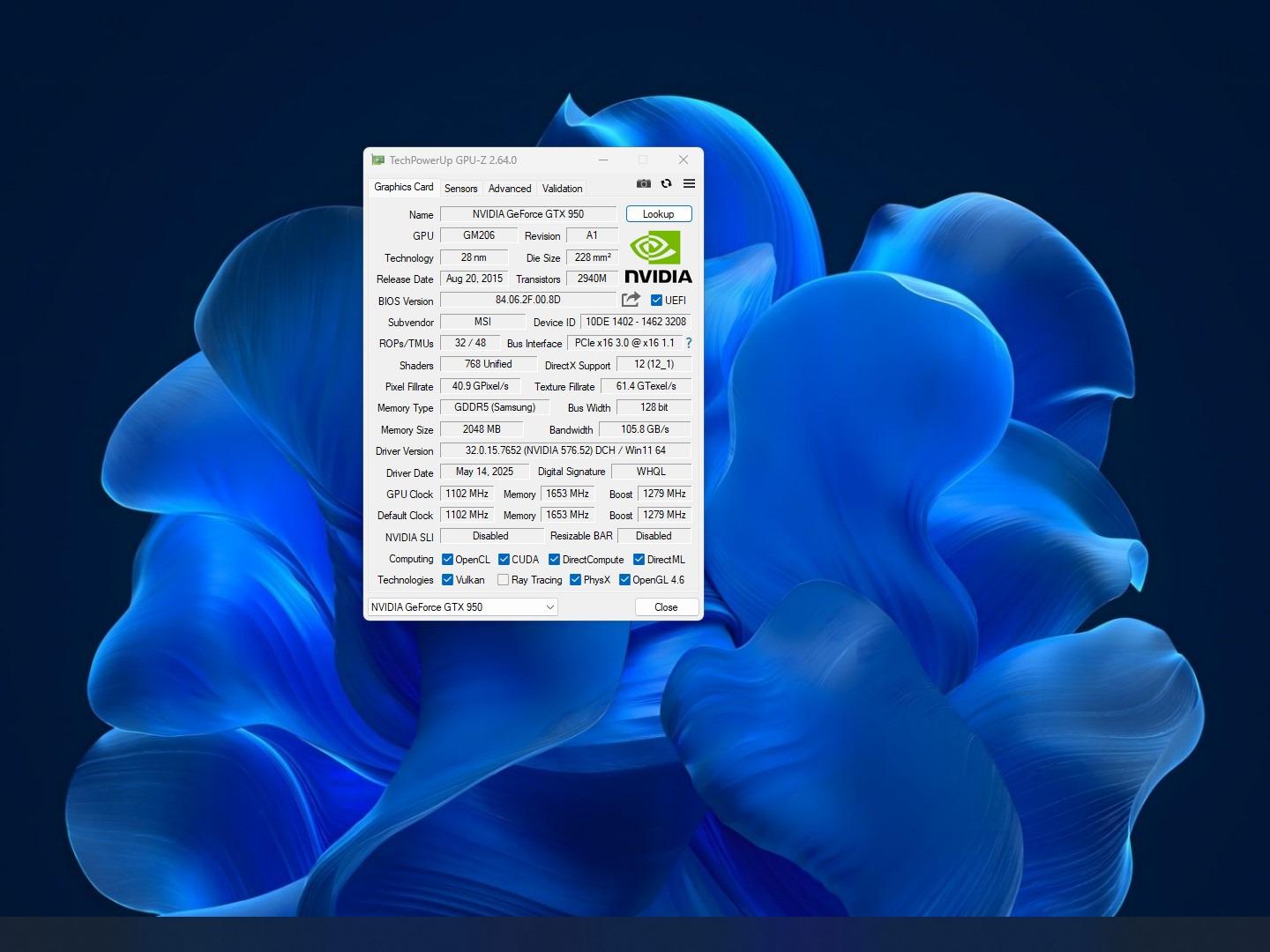Toggle the CUDA checkbox

click(x=504, y=560)
